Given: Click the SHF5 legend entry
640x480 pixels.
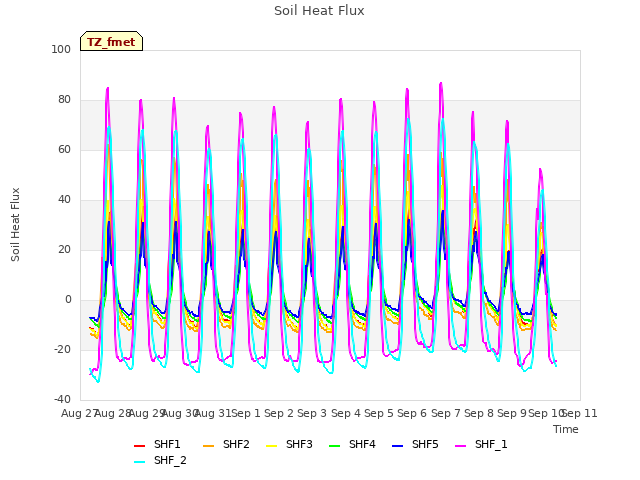Looking at the screenshot, I should click(415, 444).
